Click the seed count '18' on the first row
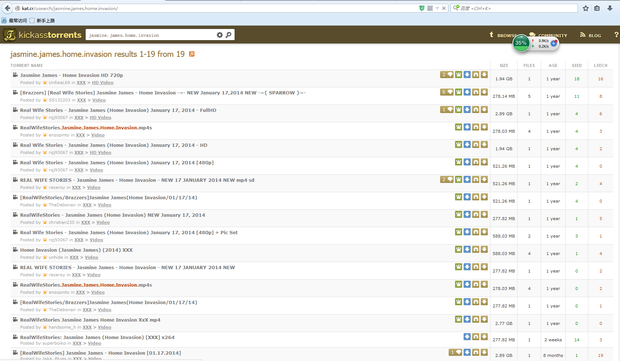This screenshot has width=620, height=361. pos(577,79)
